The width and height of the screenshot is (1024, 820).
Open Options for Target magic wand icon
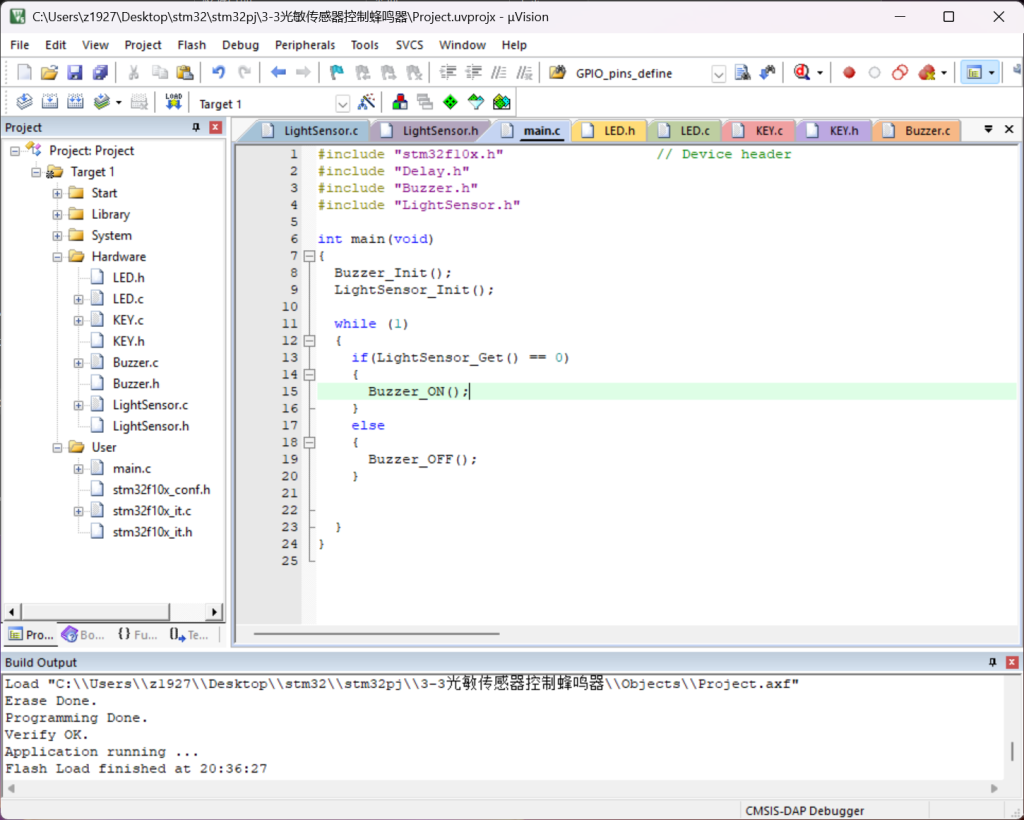click(x=366, y=102)
